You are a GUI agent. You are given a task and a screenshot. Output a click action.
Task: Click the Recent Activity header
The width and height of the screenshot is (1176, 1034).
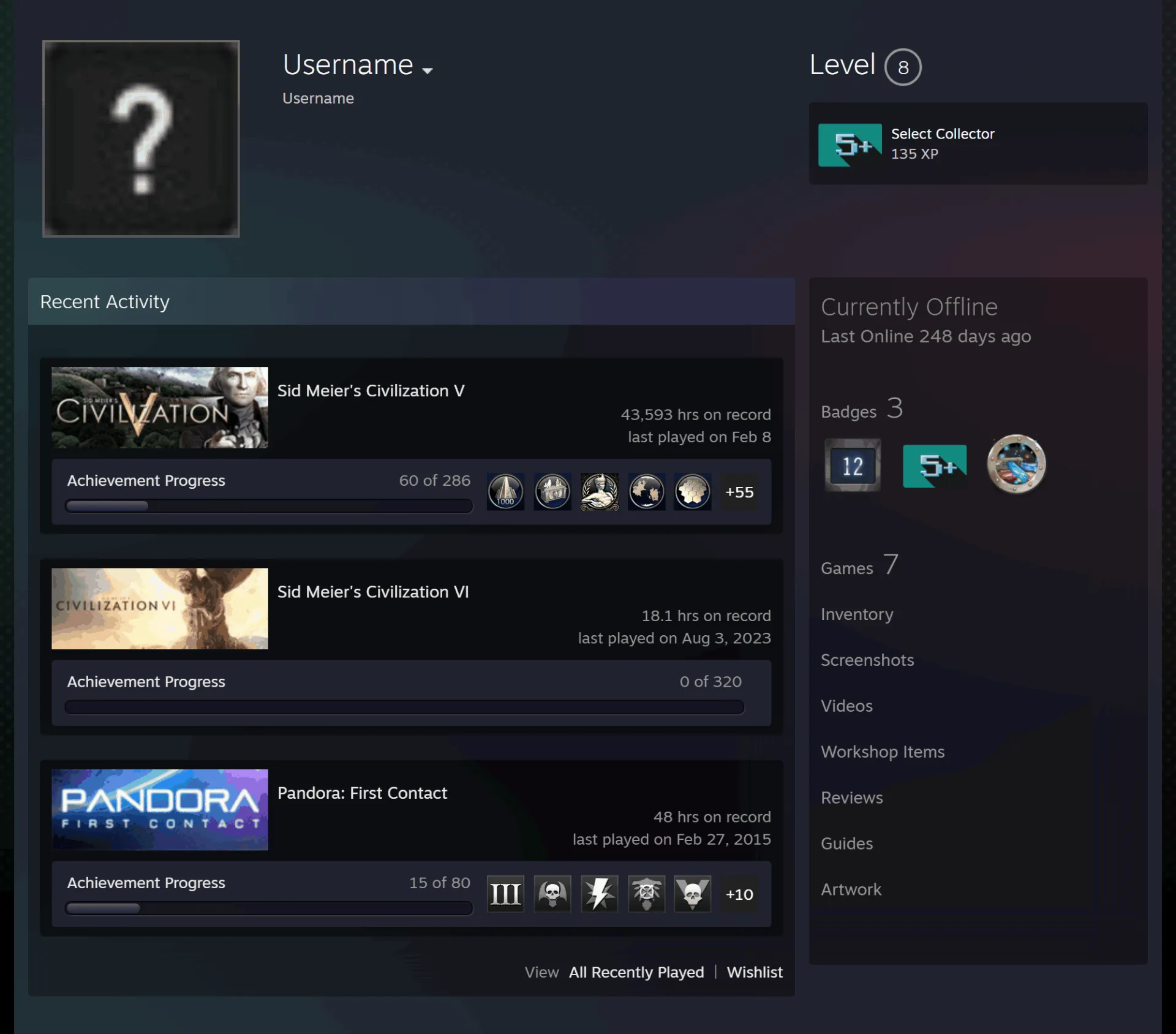click(411, 301)
